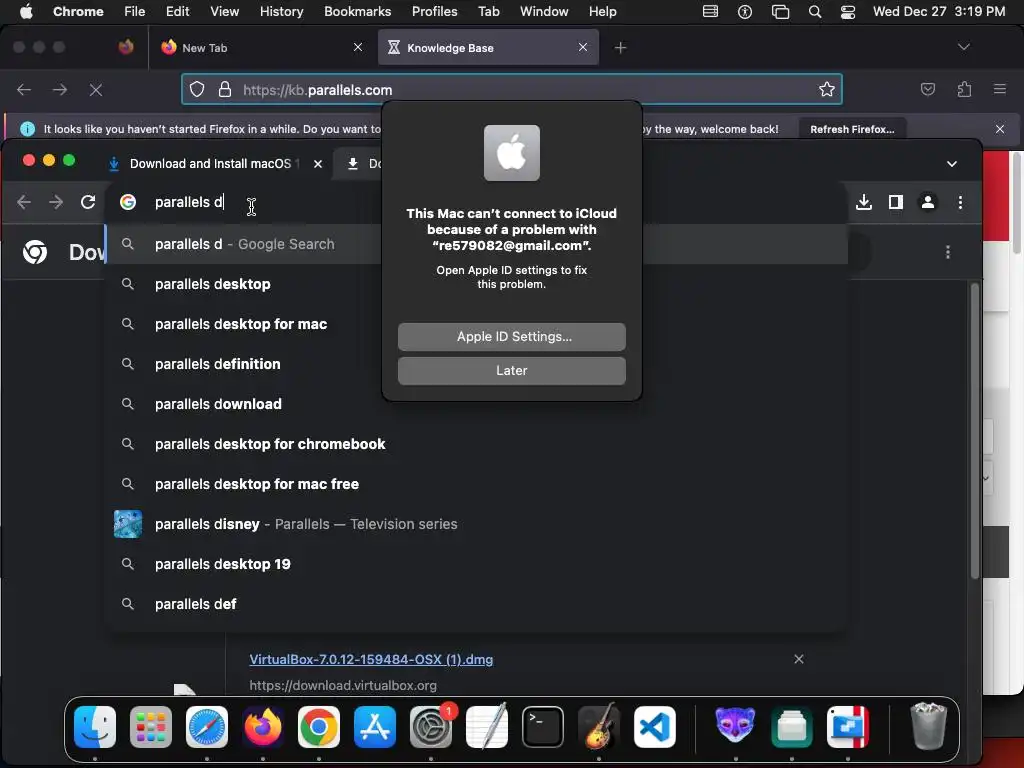
Task: Open the History menu
Action: pos(281,11)
